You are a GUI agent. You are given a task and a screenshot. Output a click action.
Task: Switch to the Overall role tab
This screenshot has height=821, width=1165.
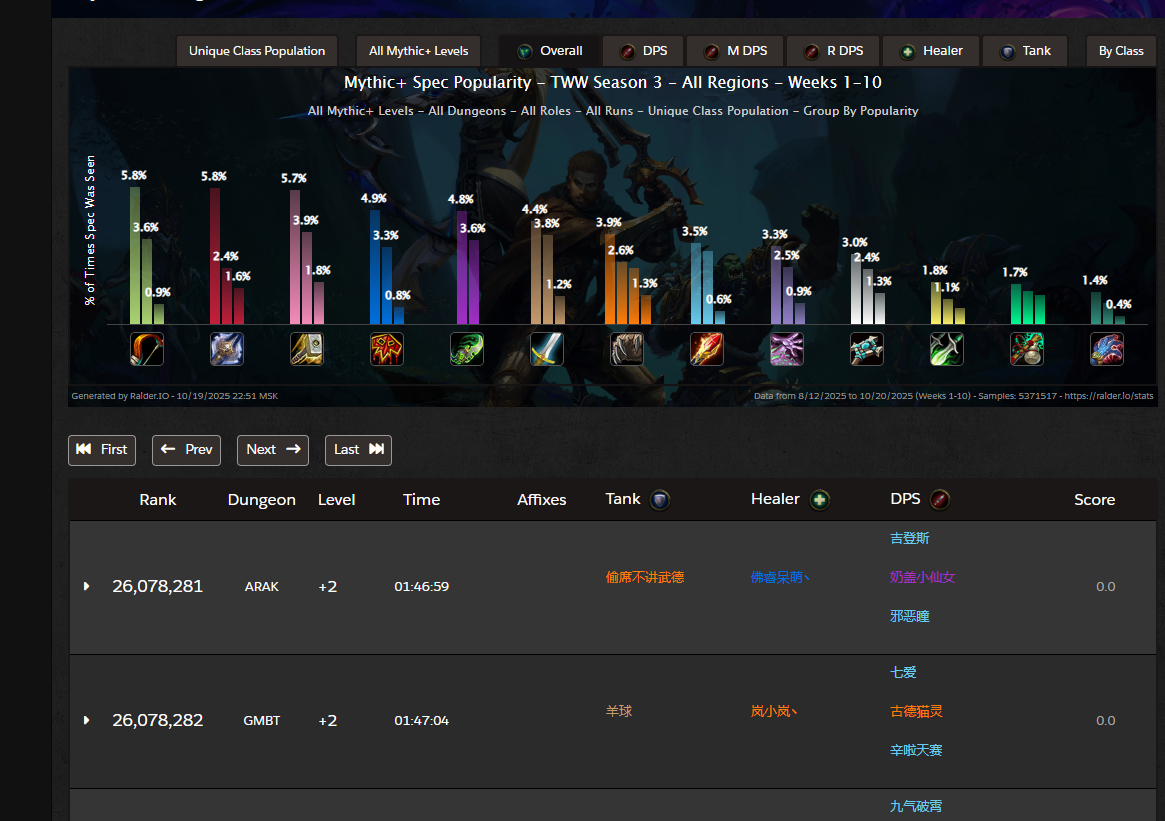[x=550, y=51]
